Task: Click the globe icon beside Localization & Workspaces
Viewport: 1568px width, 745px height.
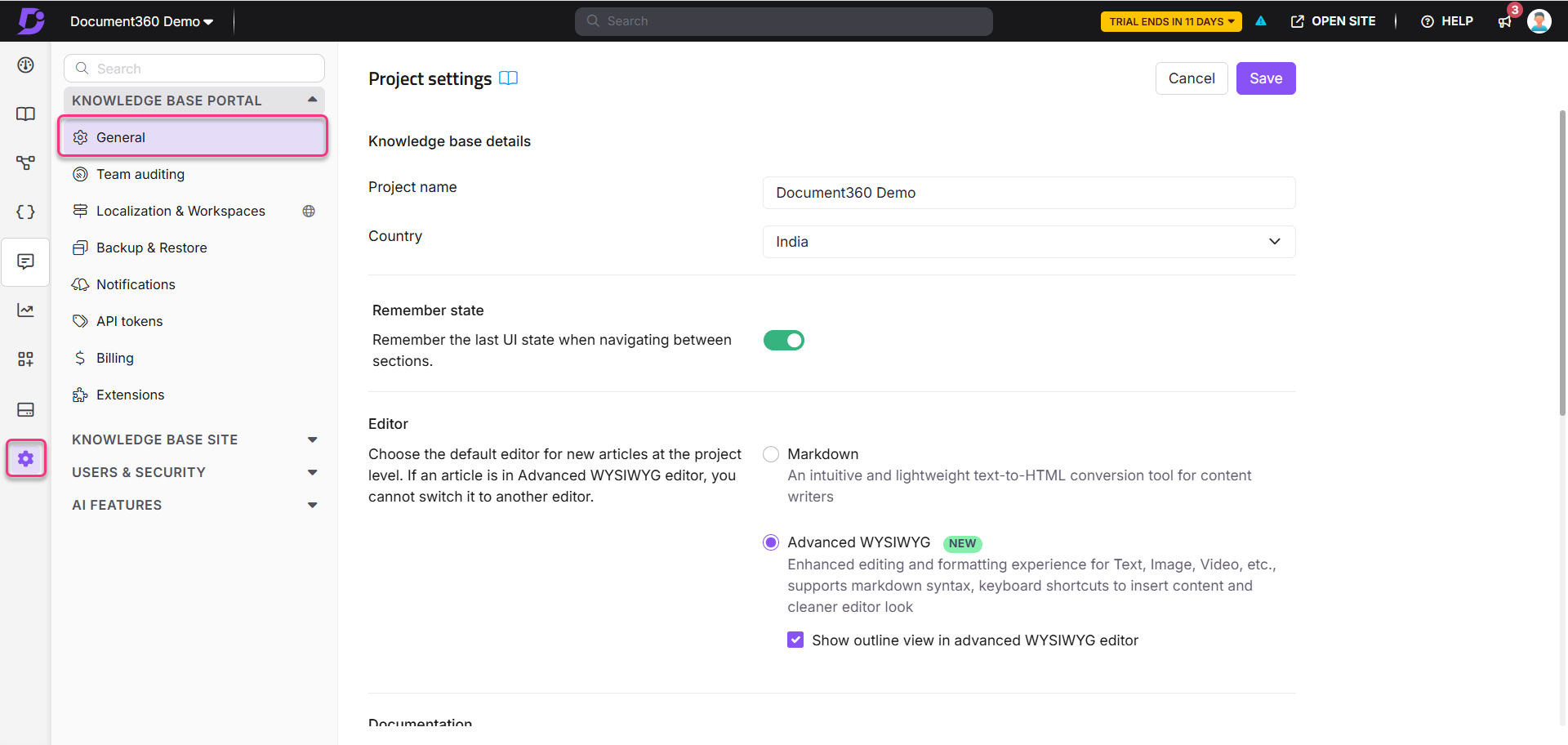Action: [309, 212]
